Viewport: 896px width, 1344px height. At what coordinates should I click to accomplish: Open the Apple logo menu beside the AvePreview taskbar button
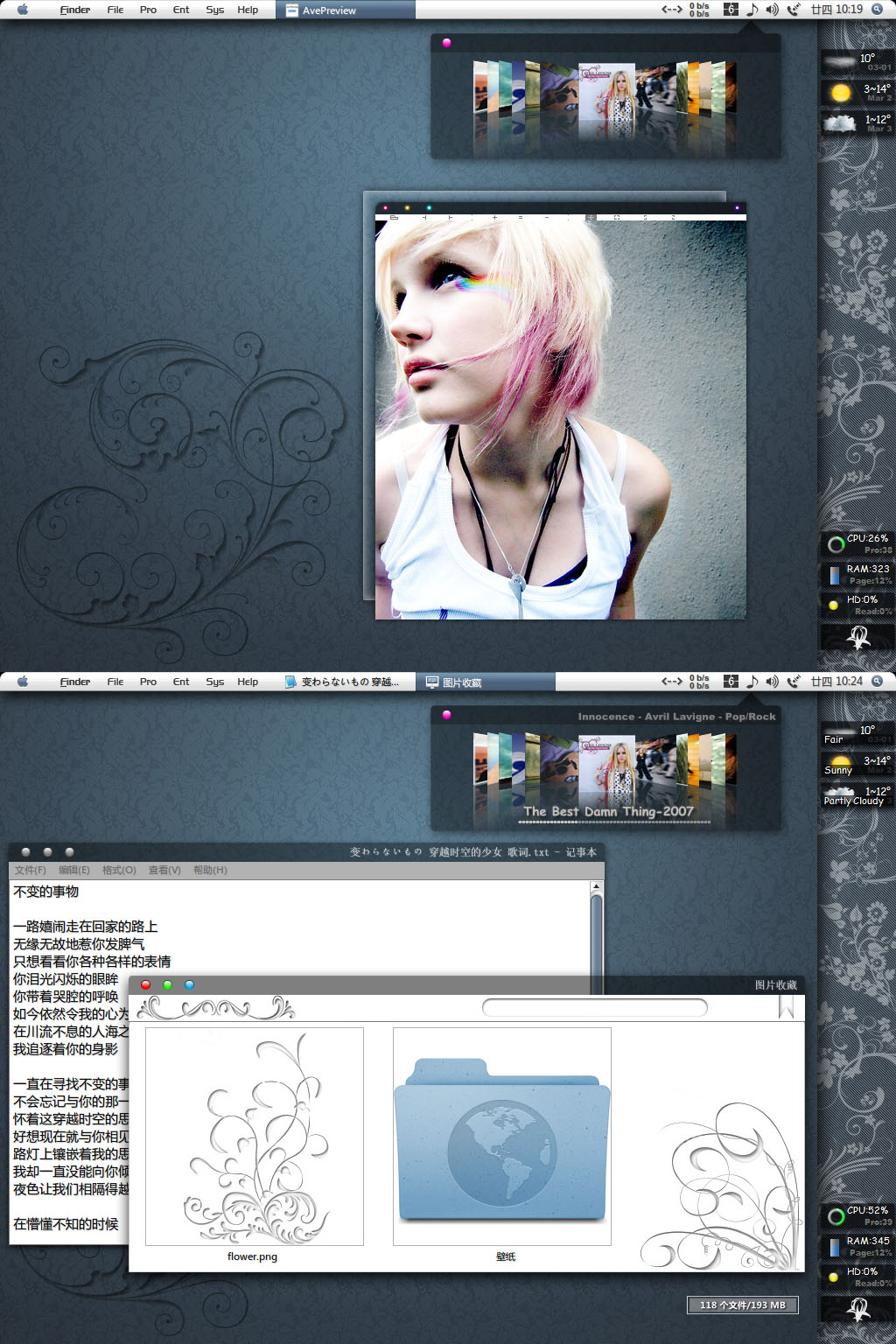pos(23,10)
